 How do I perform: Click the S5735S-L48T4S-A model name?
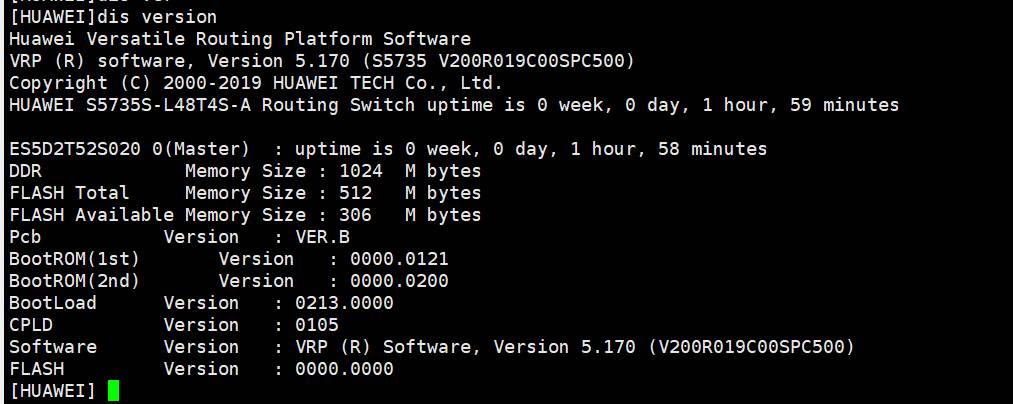[168, 105]
